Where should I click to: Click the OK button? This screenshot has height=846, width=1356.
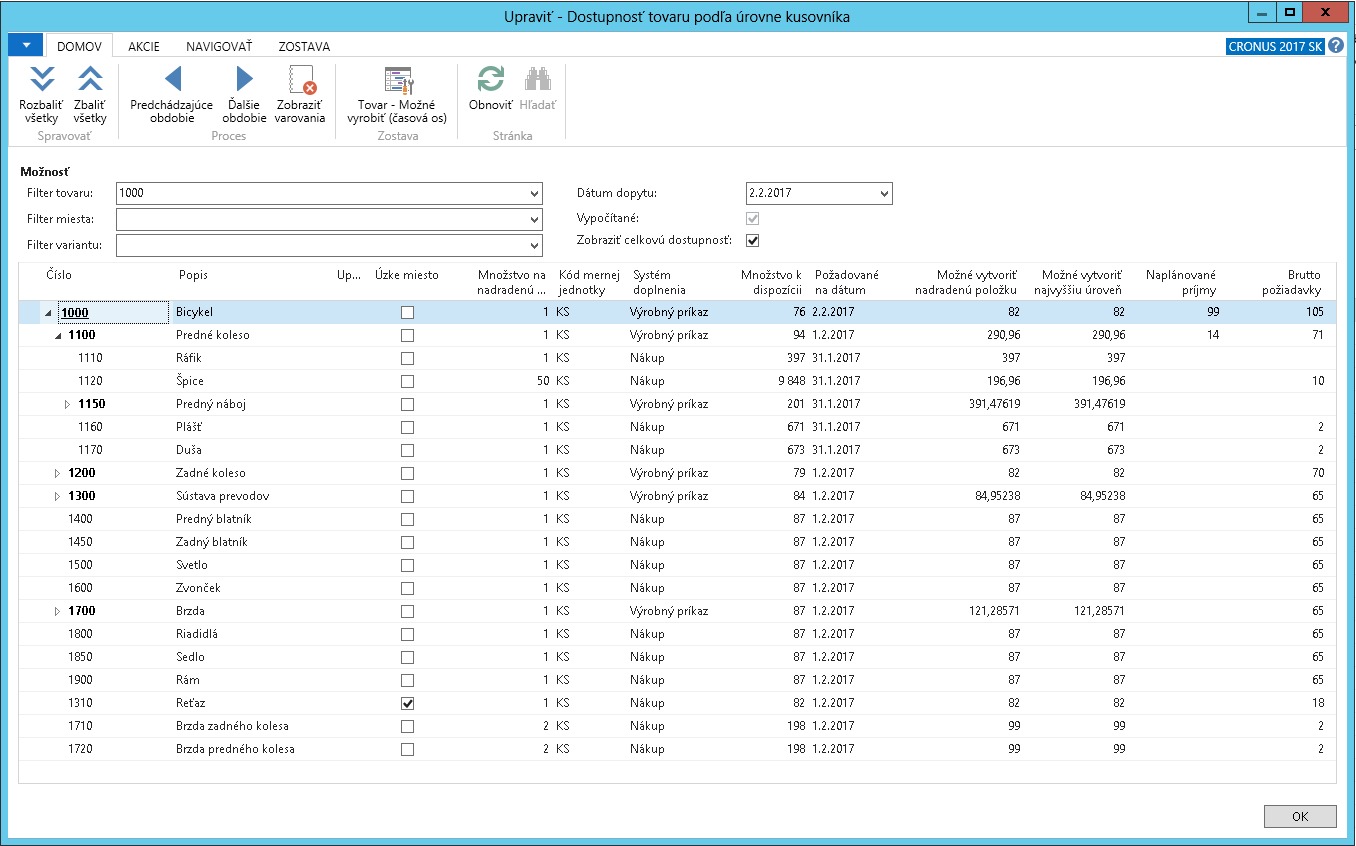(1299, 816)
